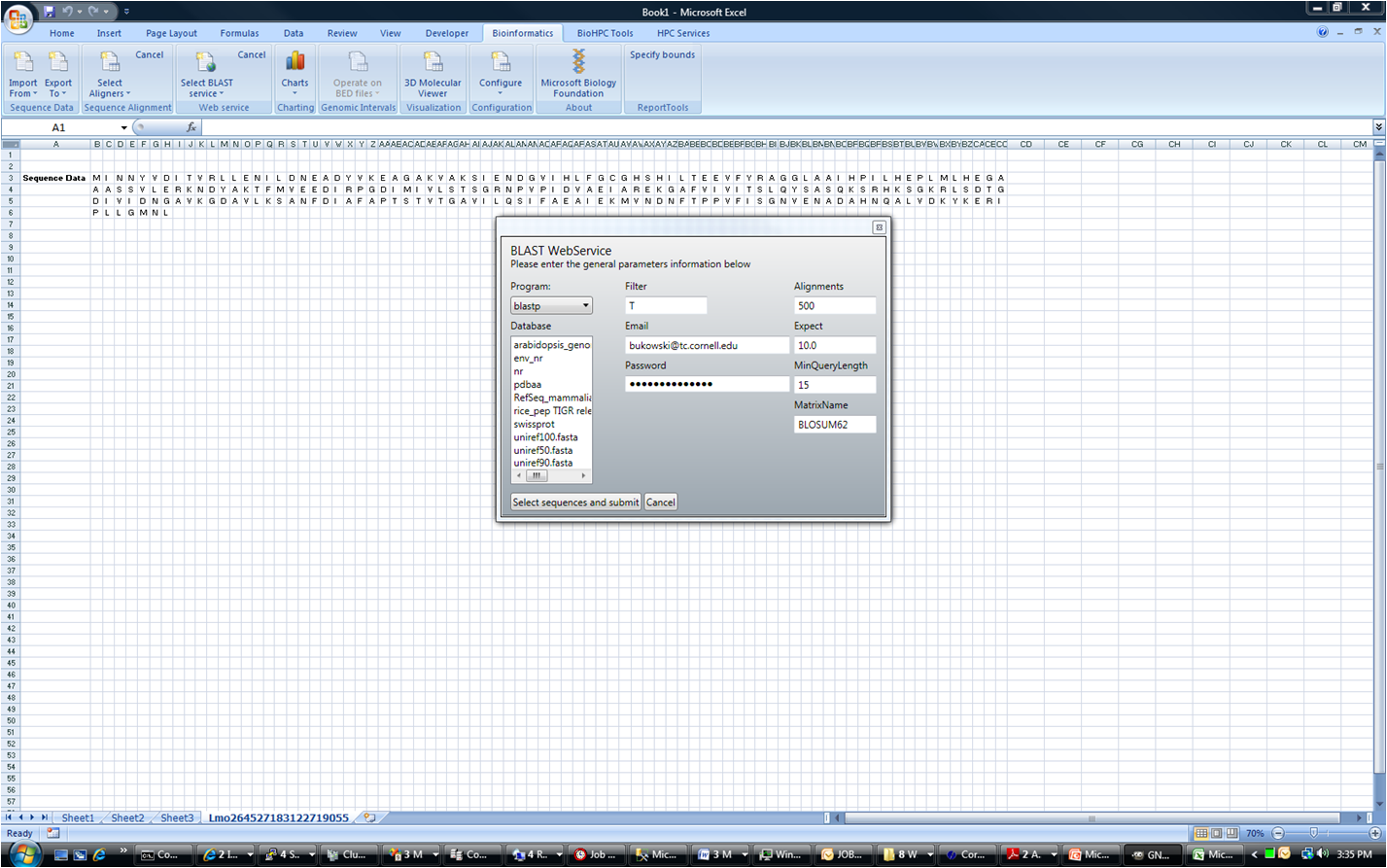Expand the formula bar
The image size is (1387, 868).
click(1378, 127)
